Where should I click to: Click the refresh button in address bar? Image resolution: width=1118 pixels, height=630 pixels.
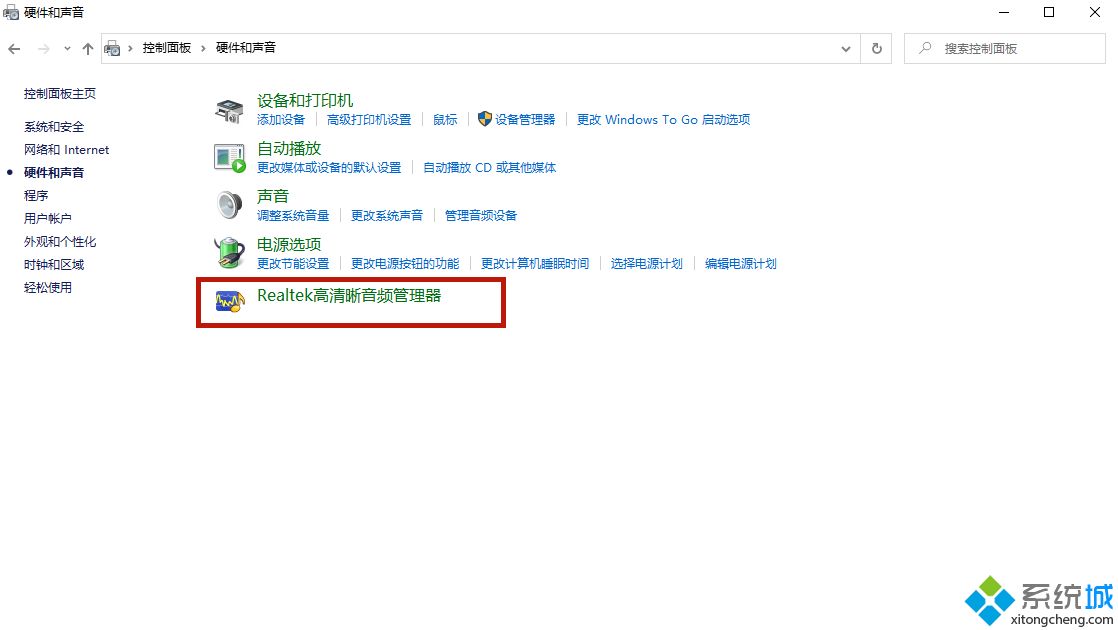(877, 48)
